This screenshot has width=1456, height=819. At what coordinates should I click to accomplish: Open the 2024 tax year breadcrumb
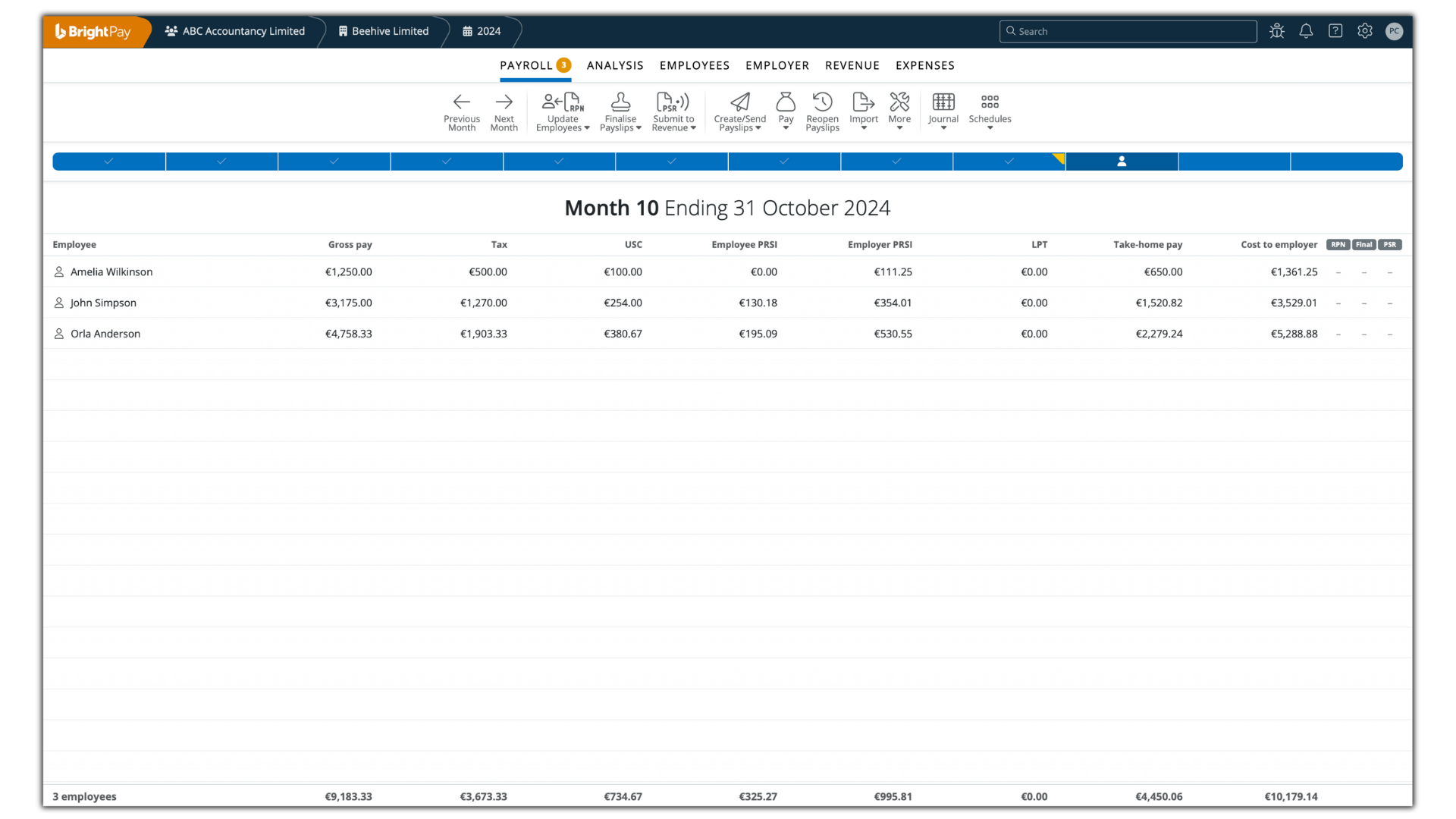(x=482, y=31)
